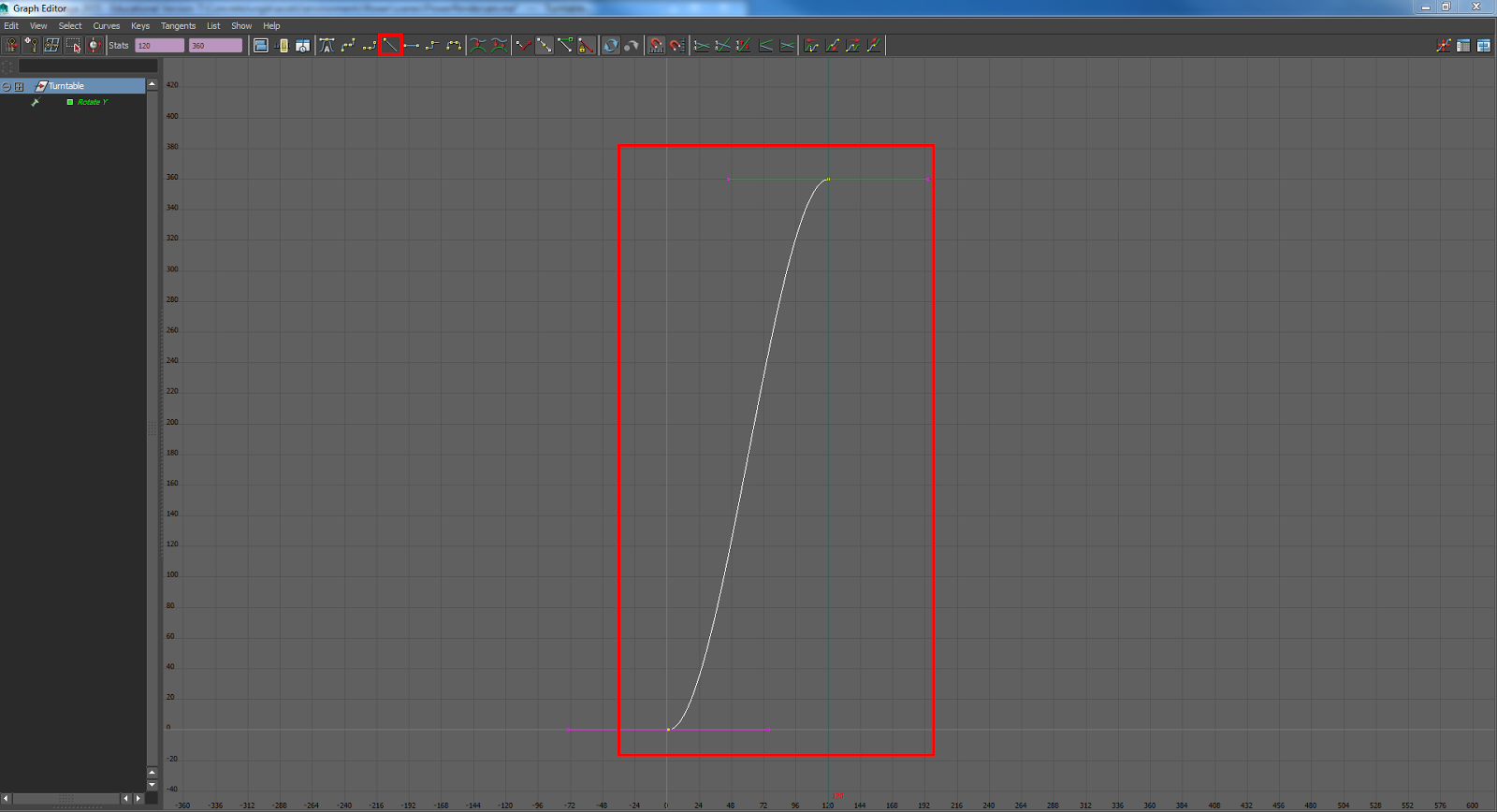Click the Lock Tangent Weight icon

coord(586,45)
